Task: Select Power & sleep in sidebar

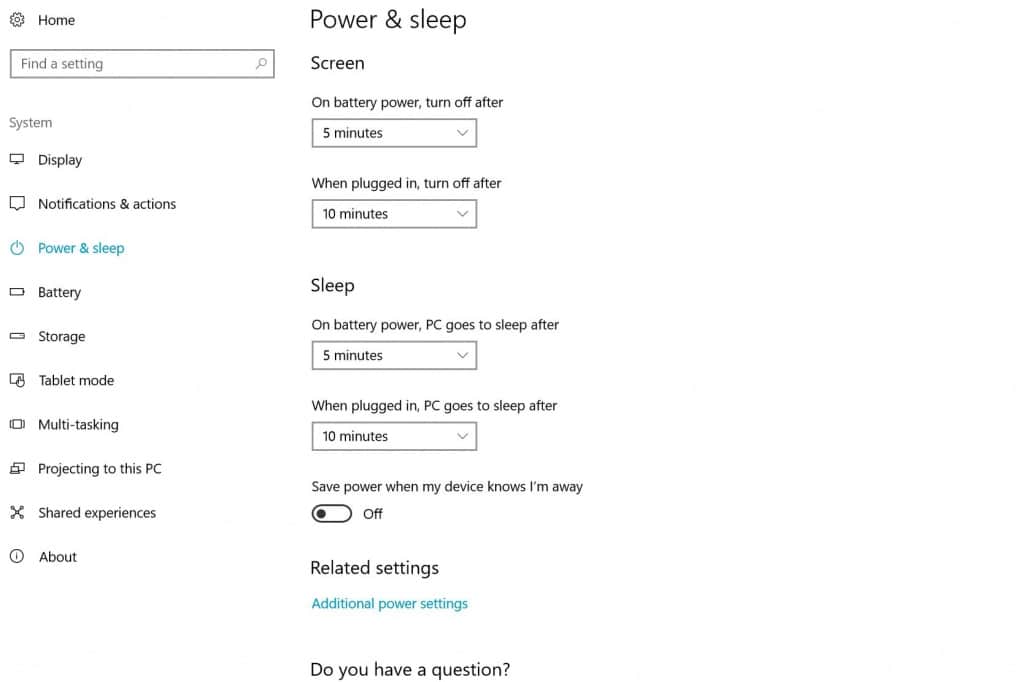Action: [x=81, y=248]
